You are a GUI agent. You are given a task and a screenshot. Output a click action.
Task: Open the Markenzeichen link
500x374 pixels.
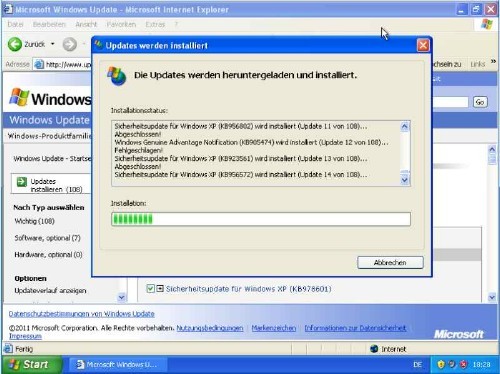(x=274, y=328)
